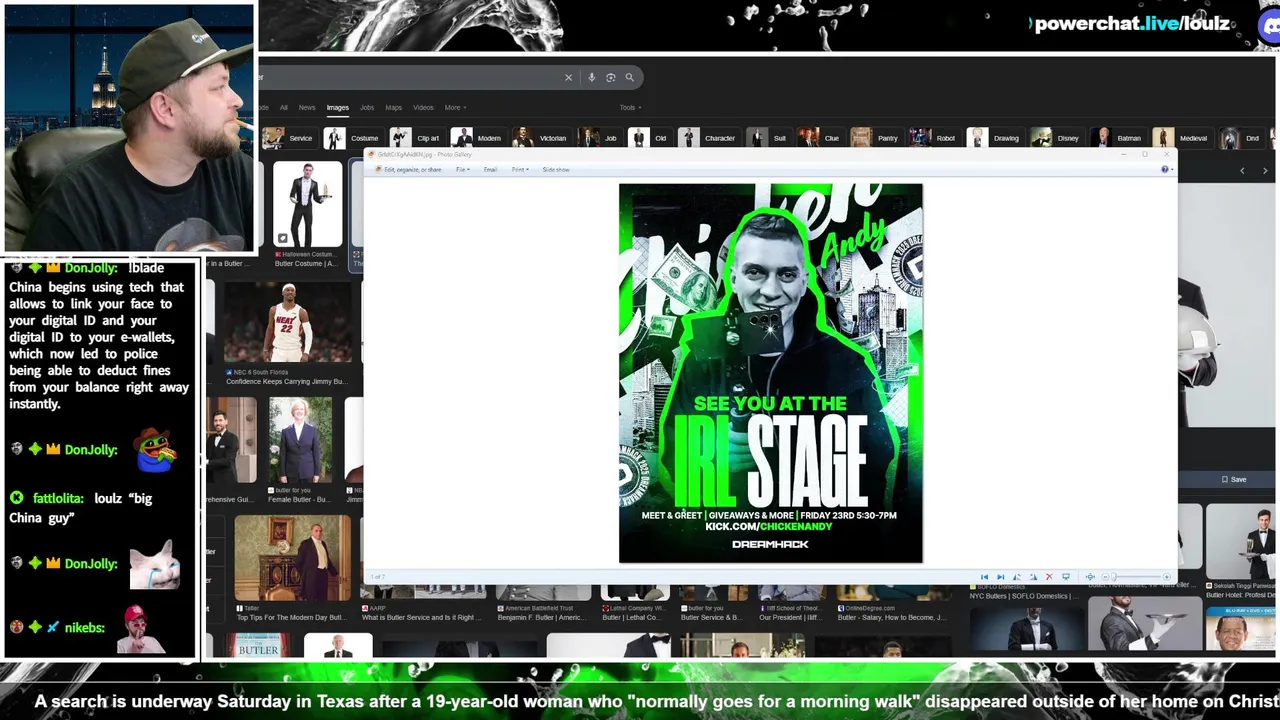This screenshot has height=720, width=1280.
Task: Fit photo to window icon
Action: 1090,577
